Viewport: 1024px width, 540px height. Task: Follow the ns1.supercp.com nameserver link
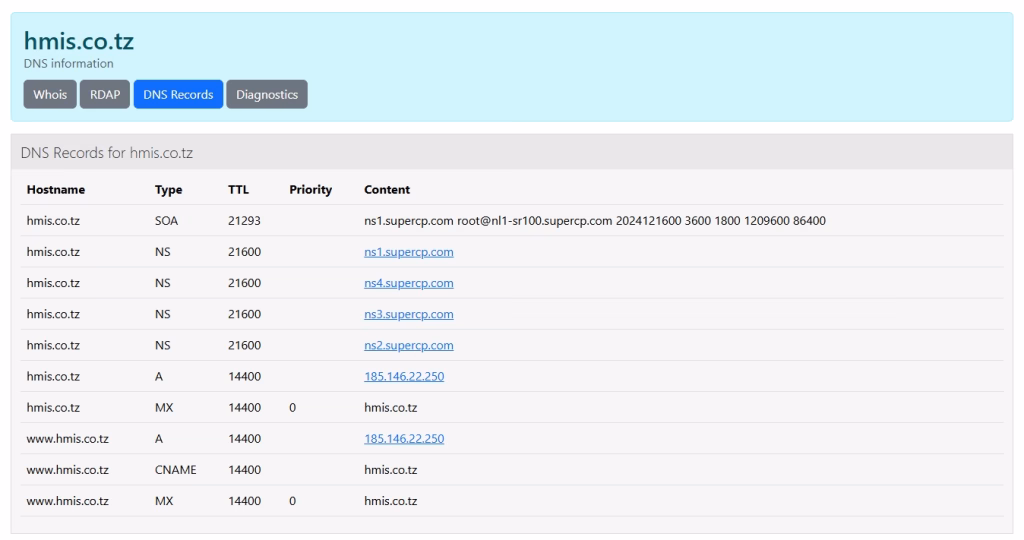click(409, 252)
